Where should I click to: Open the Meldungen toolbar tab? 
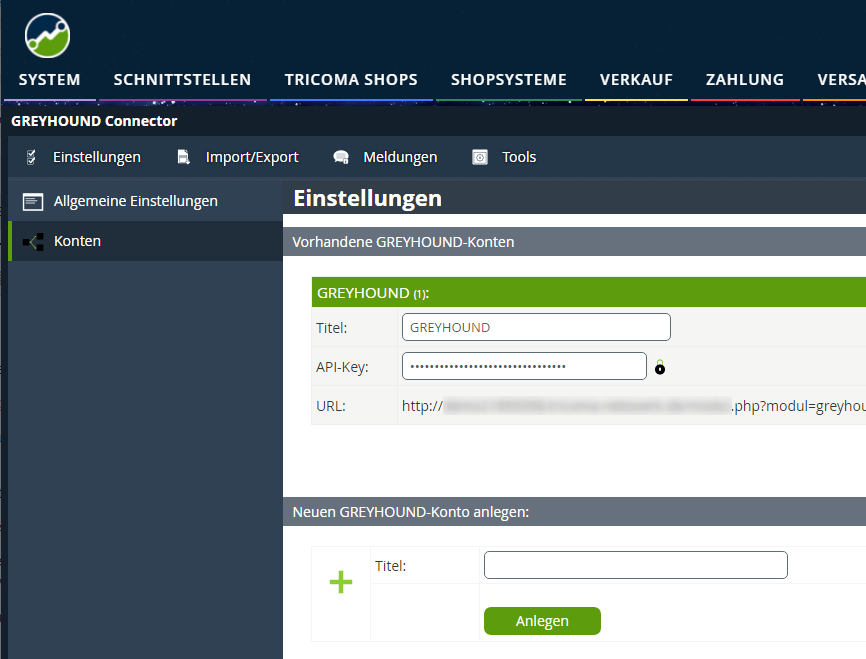400,157
